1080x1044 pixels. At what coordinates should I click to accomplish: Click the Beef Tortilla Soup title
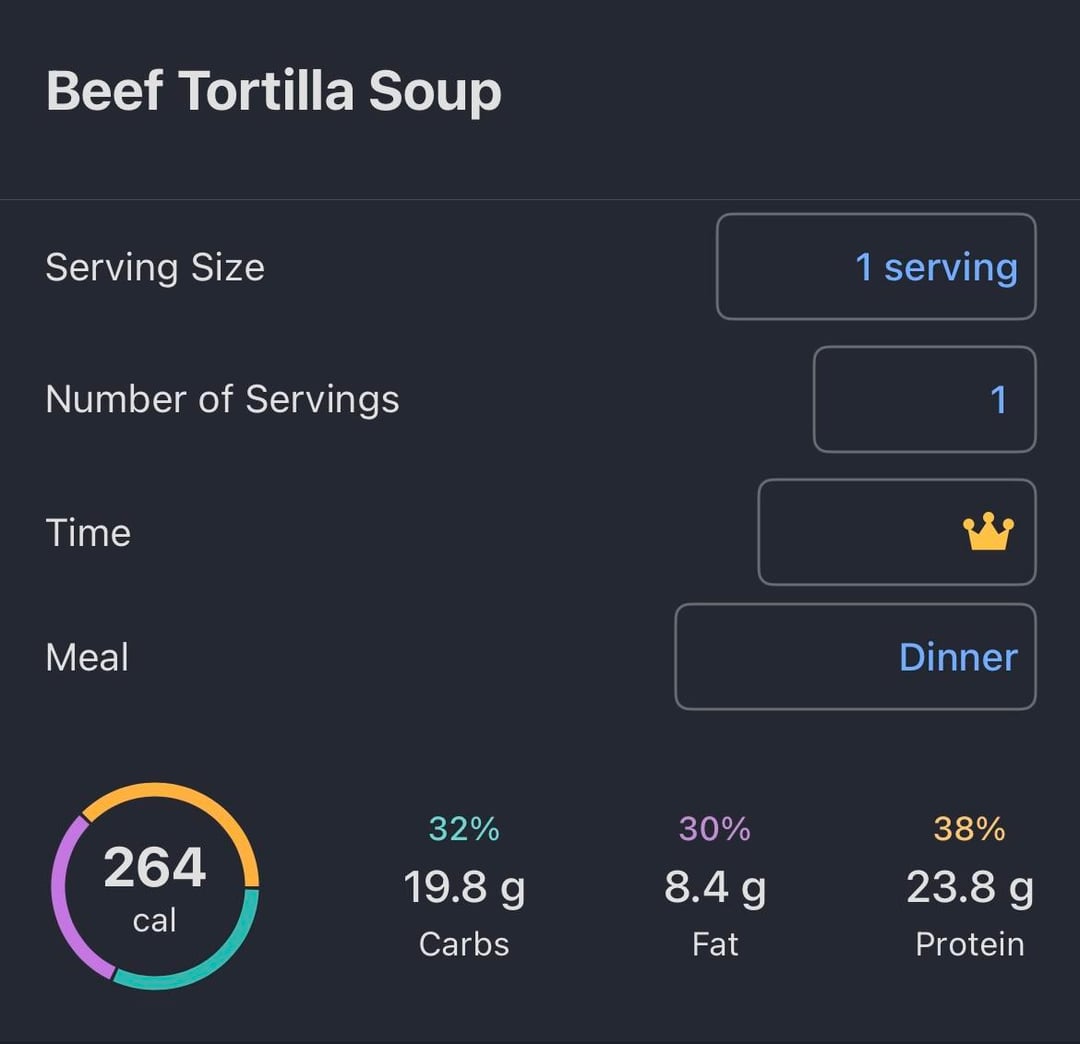click(273, 91)
